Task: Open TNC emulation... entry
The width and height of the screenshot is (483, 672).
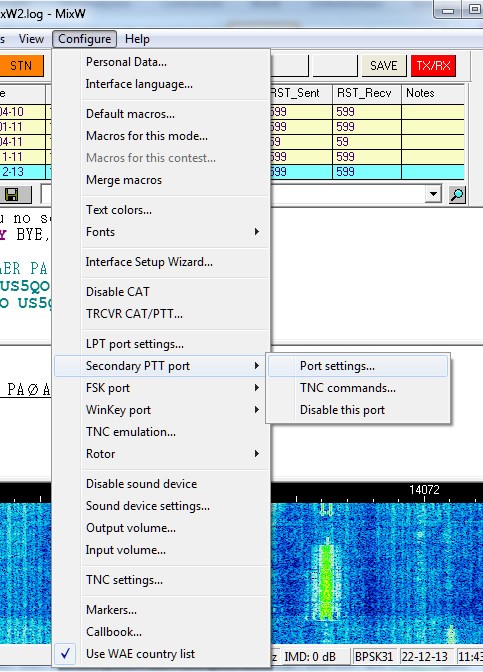Action: coord(162,432)
